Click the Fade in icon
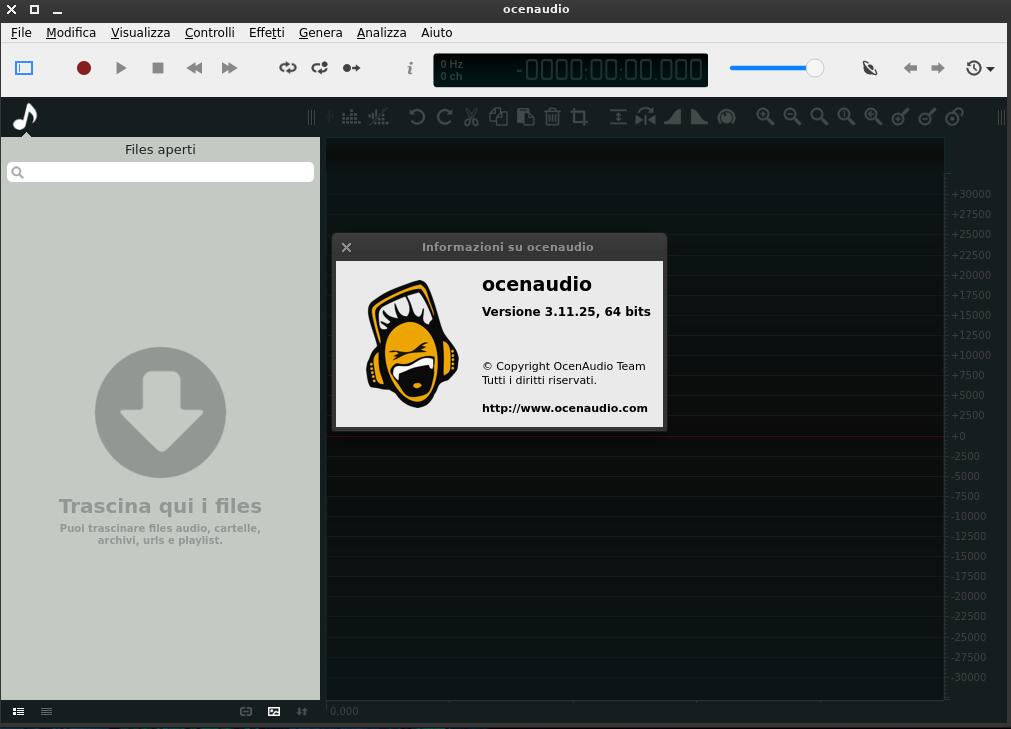1011x729 pixels. coord(672,117)
